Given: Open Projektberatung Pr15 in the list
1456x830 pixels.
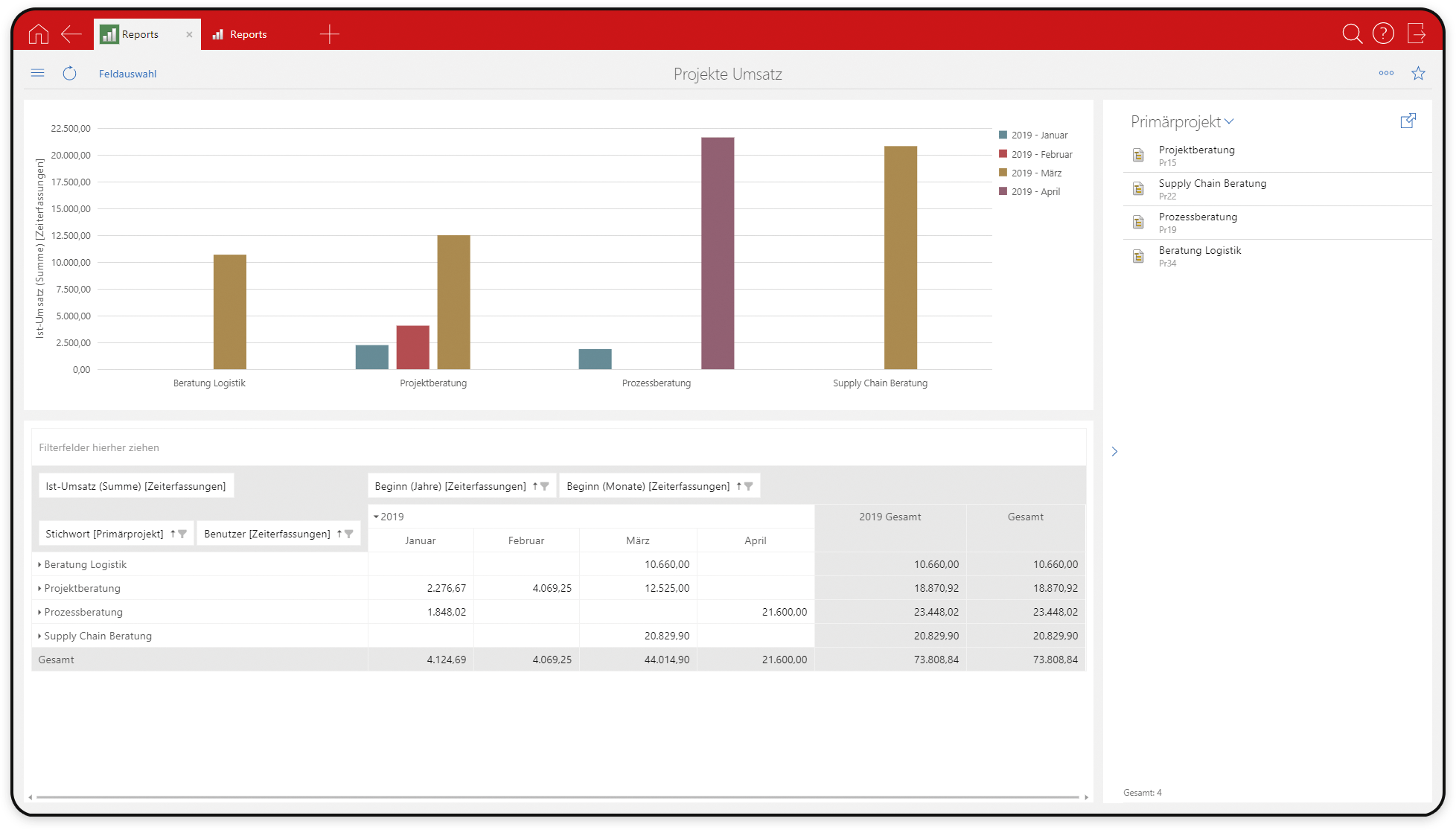Looking at the screenshot, I should coord(1277,156).
